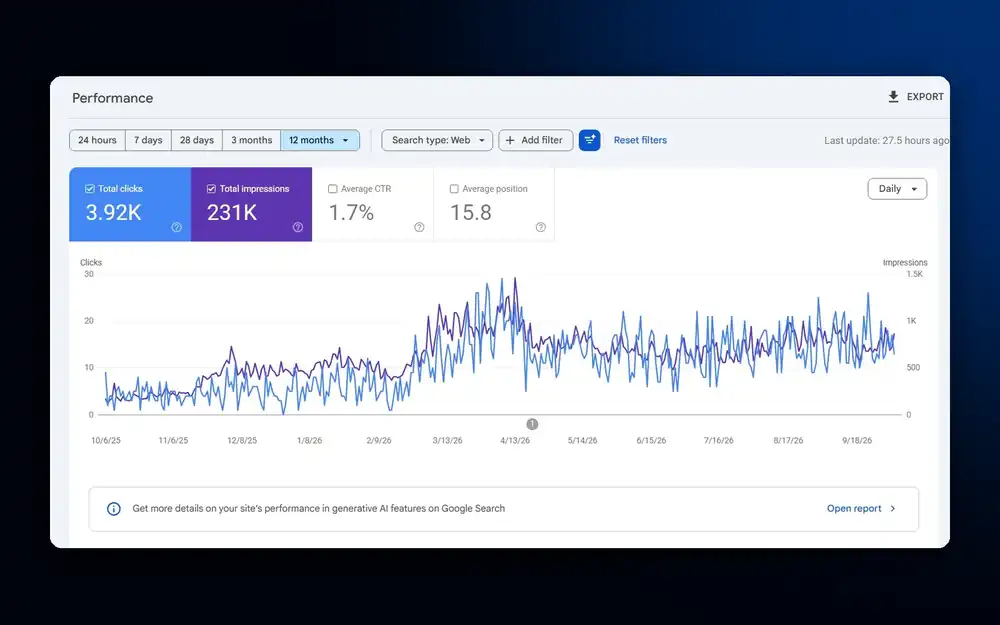
Task: Click the 7/16/26 date label on x-axis
Action: pos(719,441)
